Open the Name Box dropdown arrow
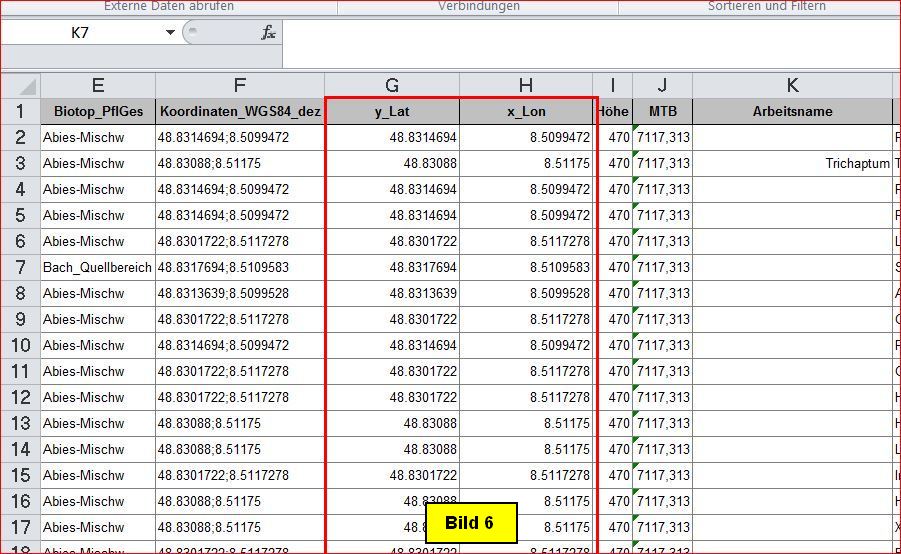 [170, 33]
